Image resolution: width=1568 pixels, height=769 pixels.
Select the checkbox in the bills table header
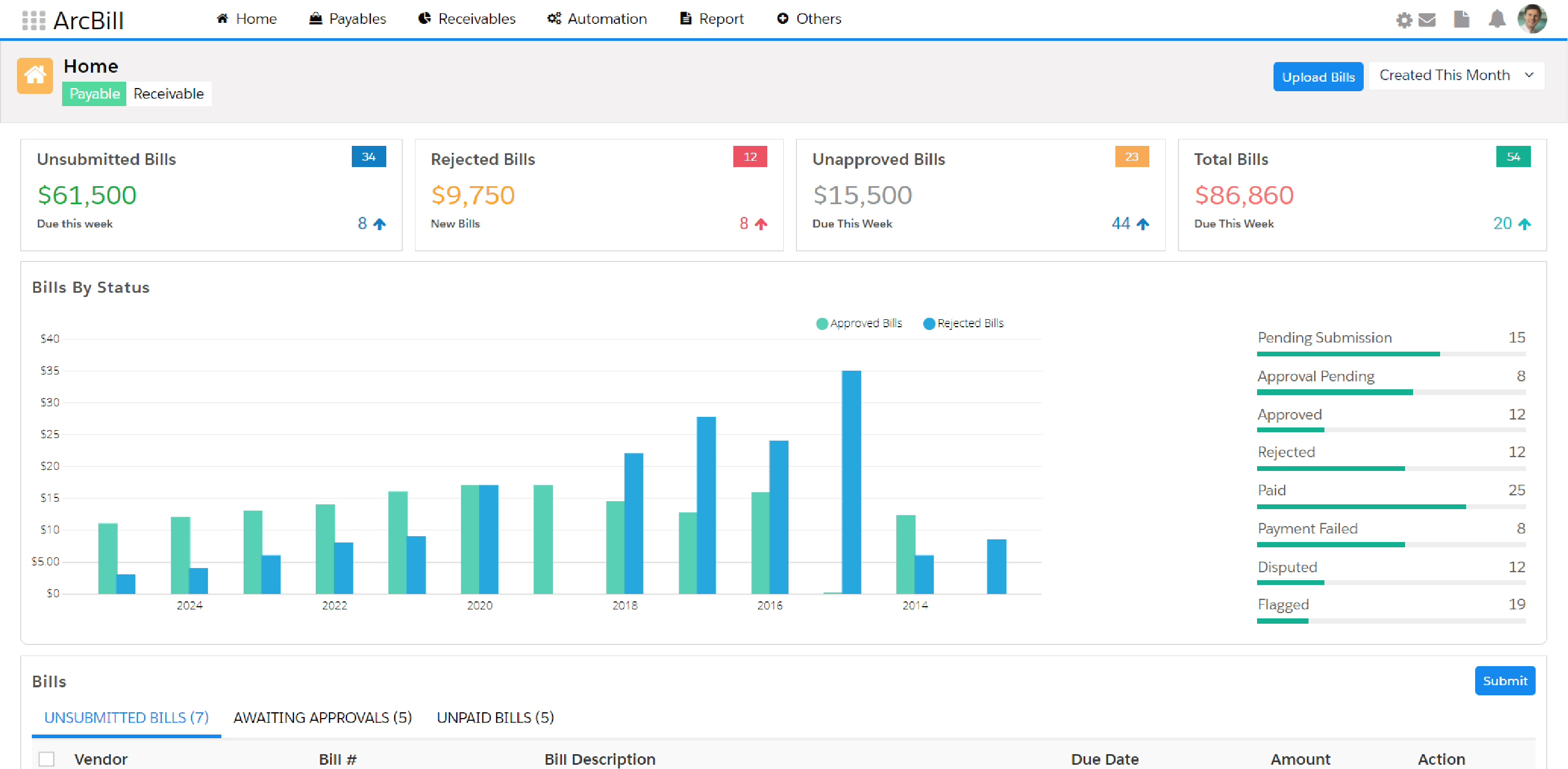coord(47,758)
